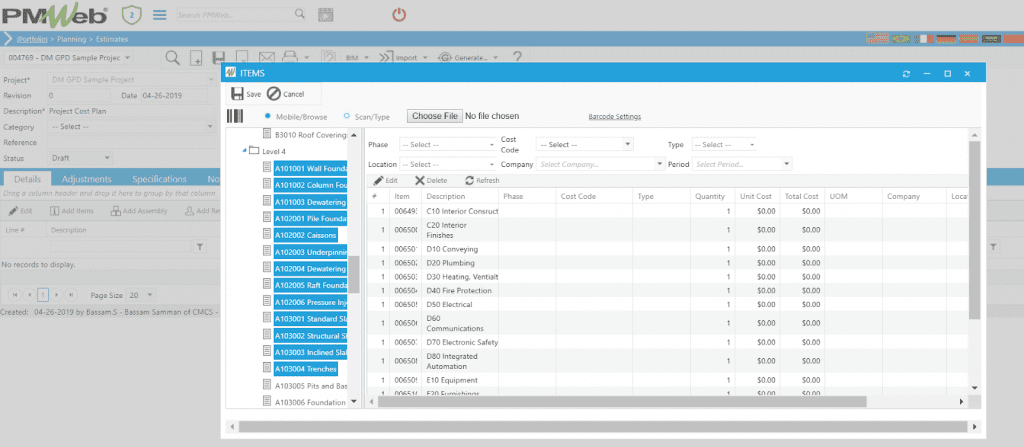Click the Cancel icon in Items dialog
Viewport: 1024px width, 447px height.
point(273,93)
